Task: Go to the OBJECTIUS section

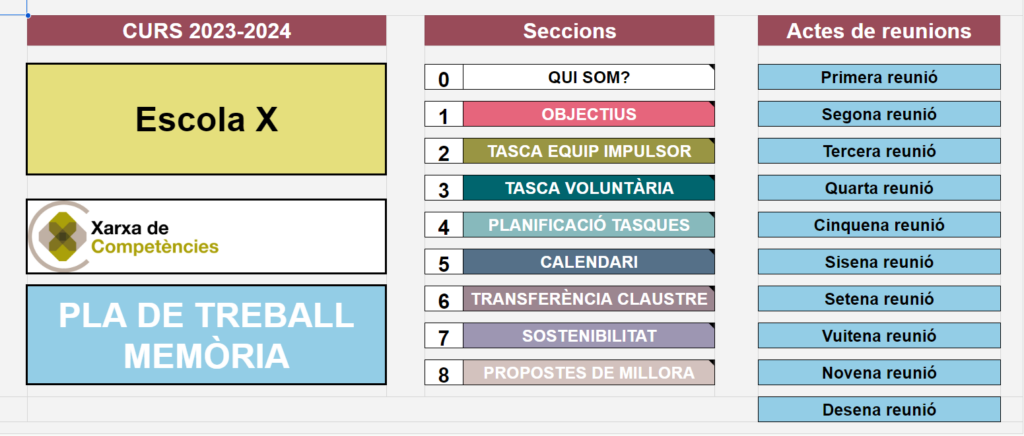Action: pyautogui.click(x=589, y=114)
